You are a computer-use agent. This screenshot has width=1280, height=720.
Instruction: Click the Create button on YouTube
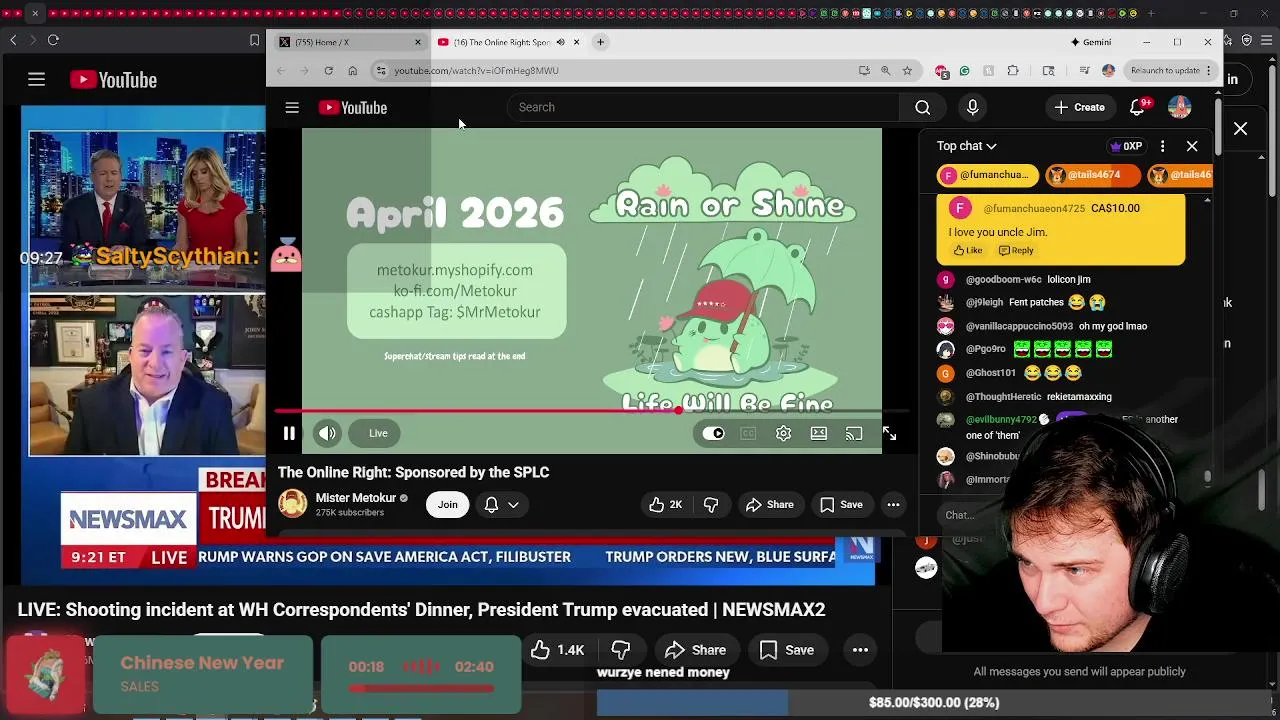pyautogui.click(x=1080, y=107)
